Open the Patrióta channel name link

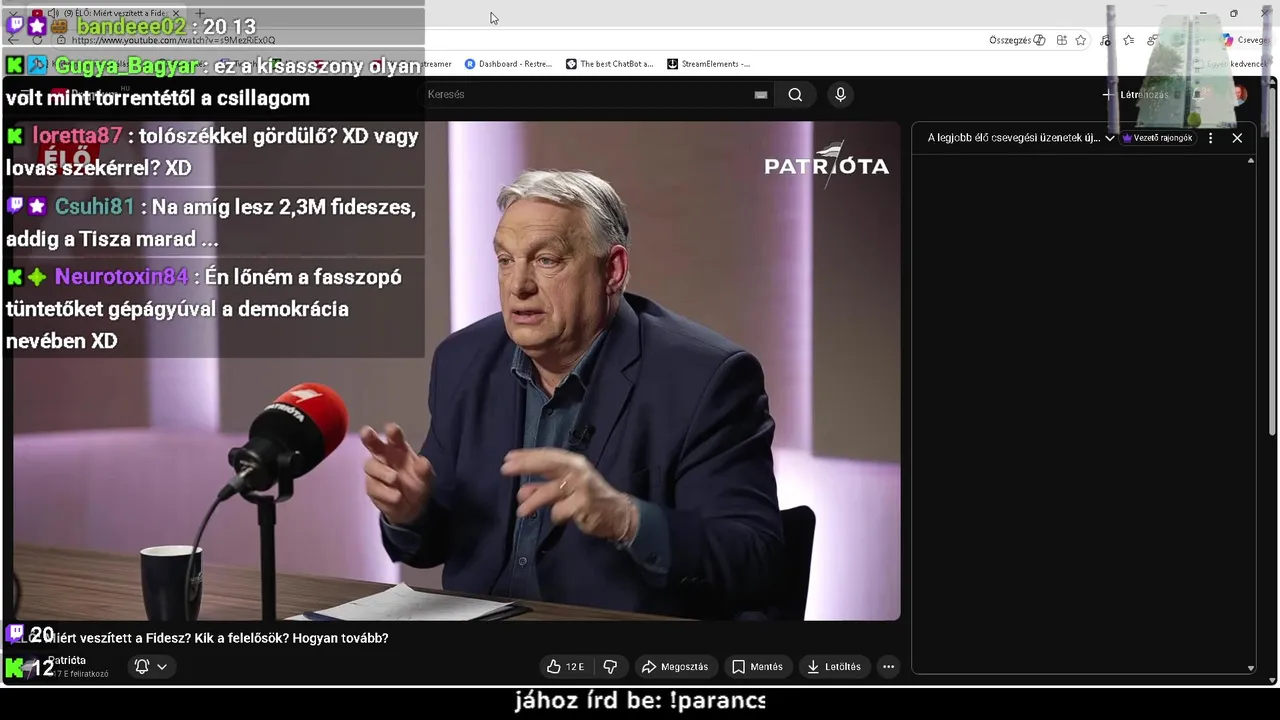pos(67,660)
